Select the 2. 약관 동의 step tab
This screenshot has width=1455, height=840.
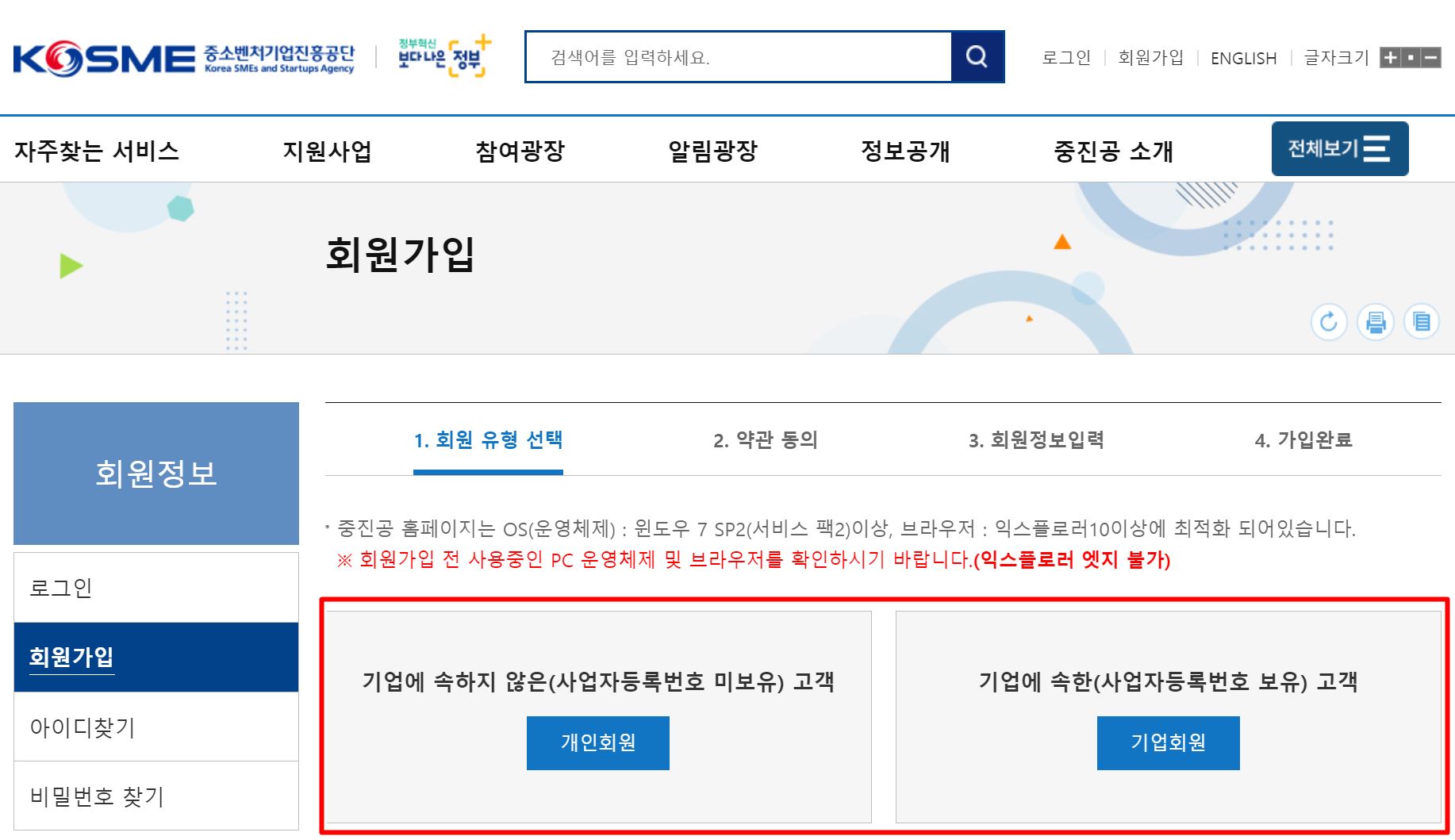tap(767, 442)
